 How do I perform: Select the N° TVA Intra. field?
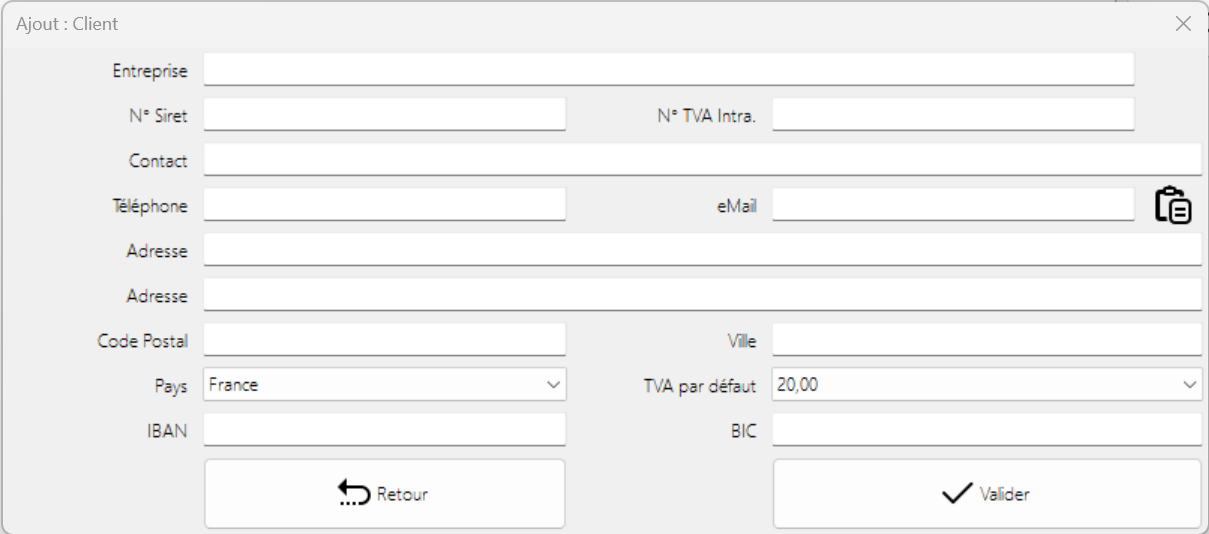(x=953, y=115)
